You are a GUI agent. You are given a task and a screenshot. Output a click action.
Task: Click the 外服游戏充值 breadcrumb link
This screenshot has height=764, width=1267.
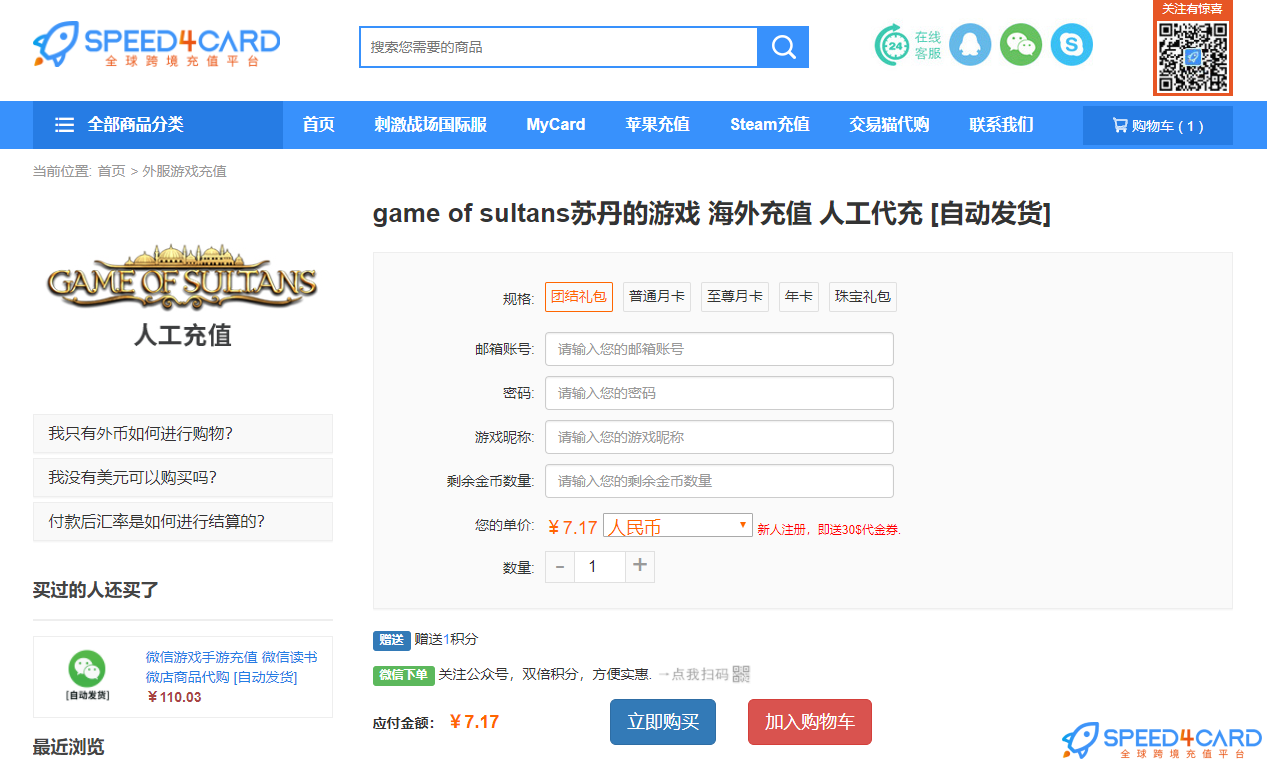[185, 171]
